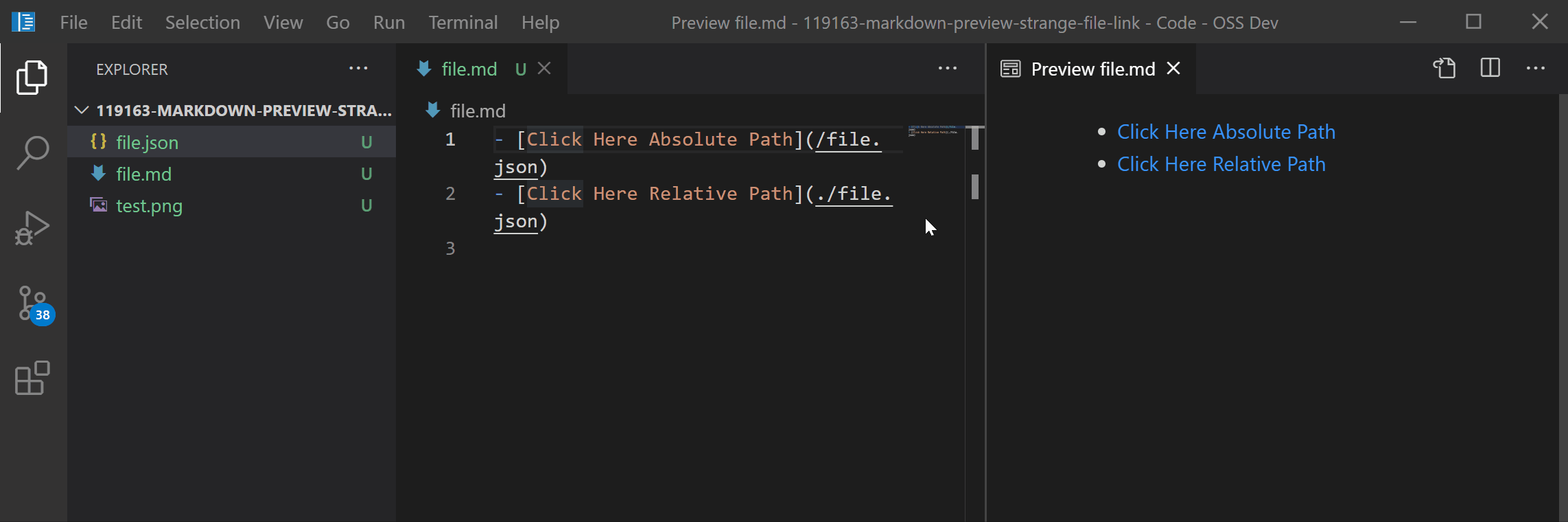This screenshot has height=522, width=1568.
Task: Click the editor minimap thumbnail
Action: point(933,130)
